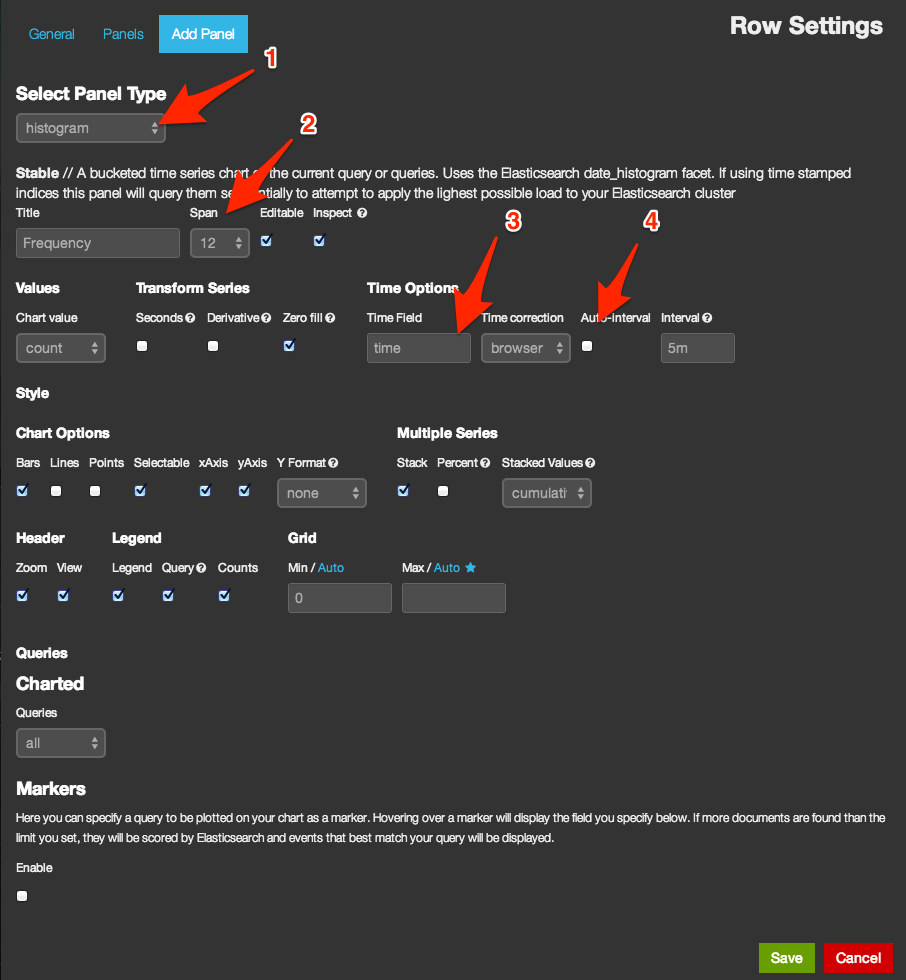This screenshot has width=906, height=980.
Task: Click the Auto link next to Min
Action: pos(331,568)
